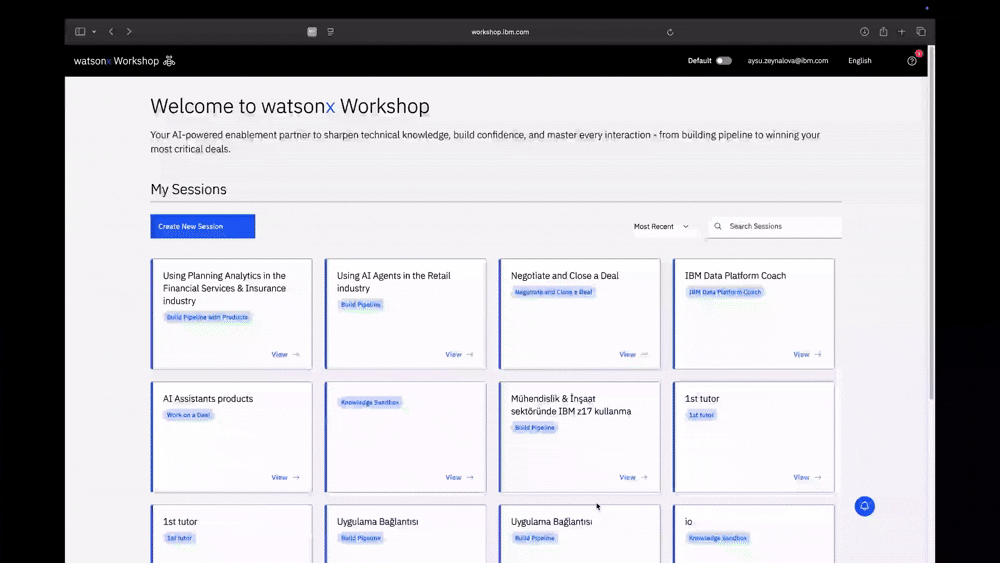View the Negotiate and Close a Deal session
This screenshot has height=563, width=1000.
(x=633, y=355)
